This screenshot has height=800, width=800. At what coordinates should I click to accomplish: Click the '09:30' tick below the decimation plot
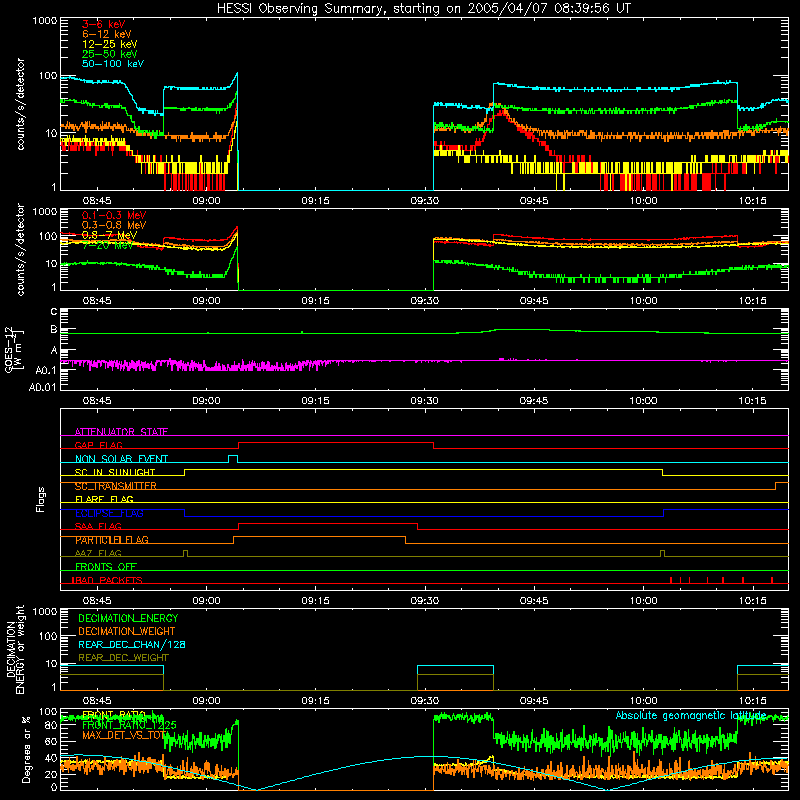424,701
